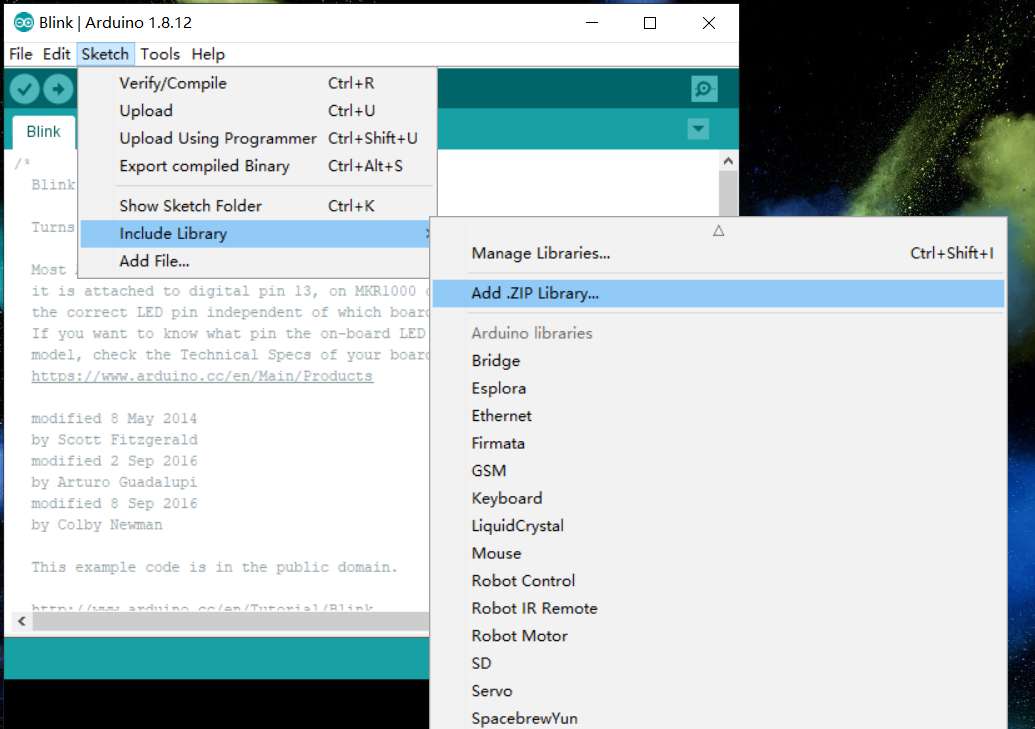Include the LiquidCrystal library

718,526
